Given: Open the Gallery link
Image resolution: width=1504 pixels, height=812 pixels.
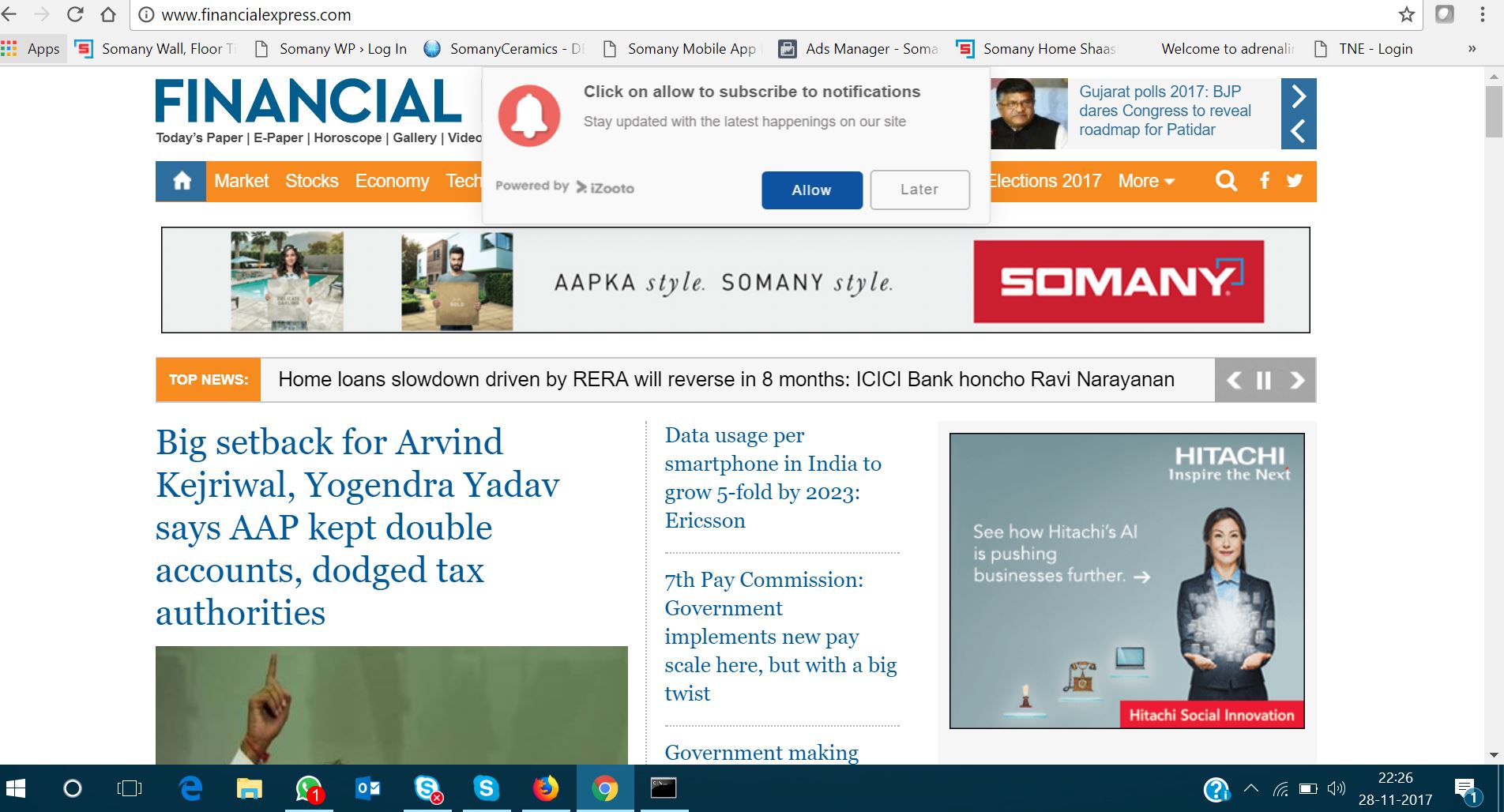Looking at the screenshot, I should tap(415, 137).
